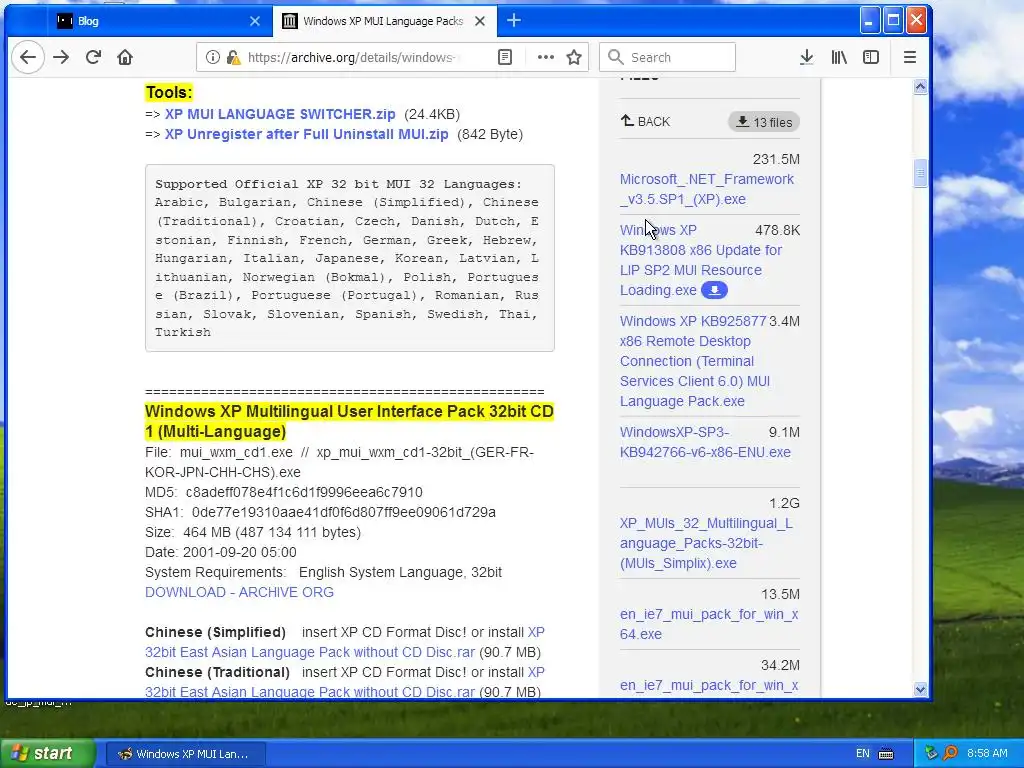The width and height of the screenshot is (1024, 768).
Task: Download all with the 13 files button
Action: [x=763, y=122]
